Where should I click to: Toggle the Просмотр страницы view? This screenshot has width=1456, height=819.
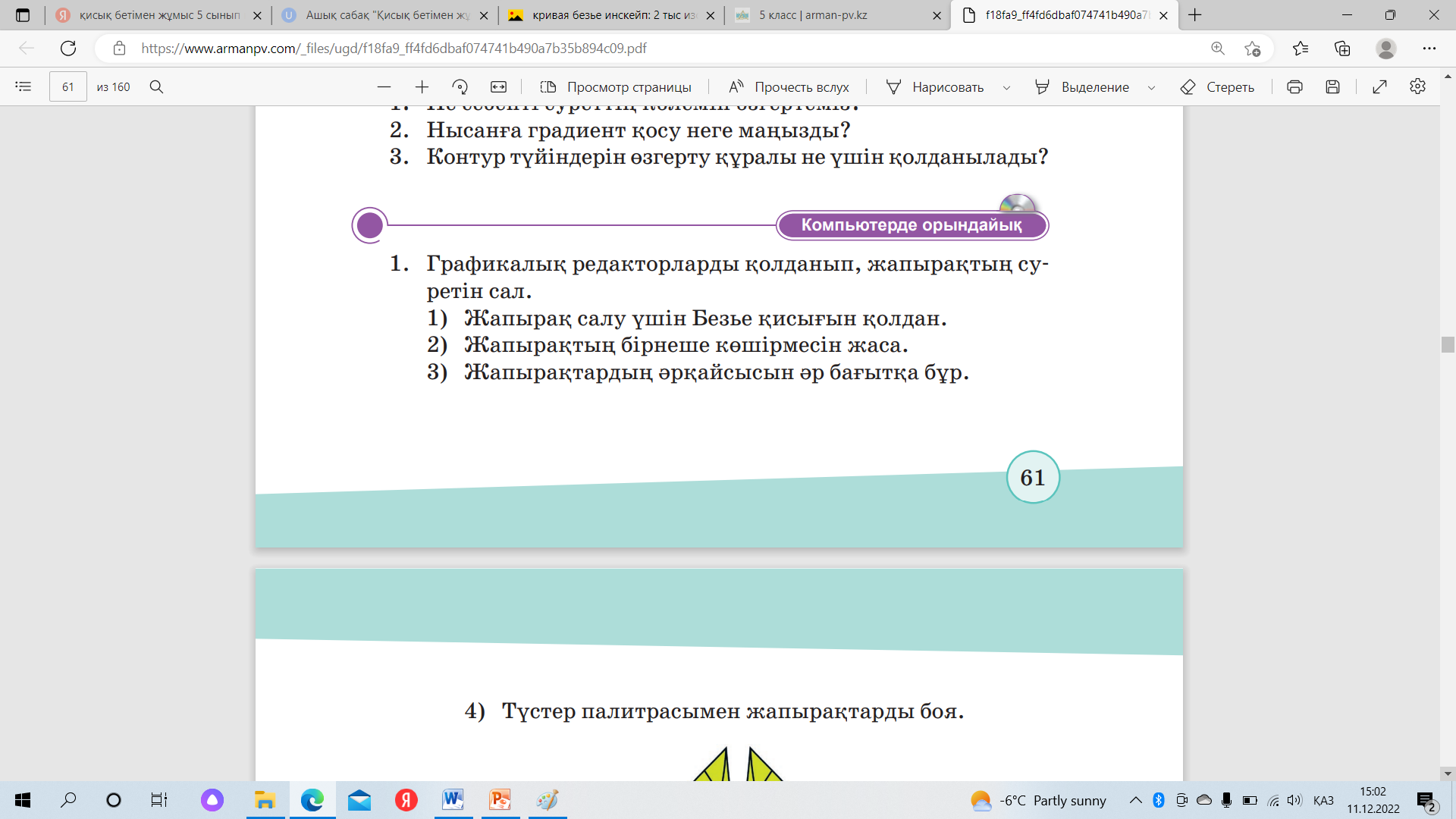tap(615, 87)
